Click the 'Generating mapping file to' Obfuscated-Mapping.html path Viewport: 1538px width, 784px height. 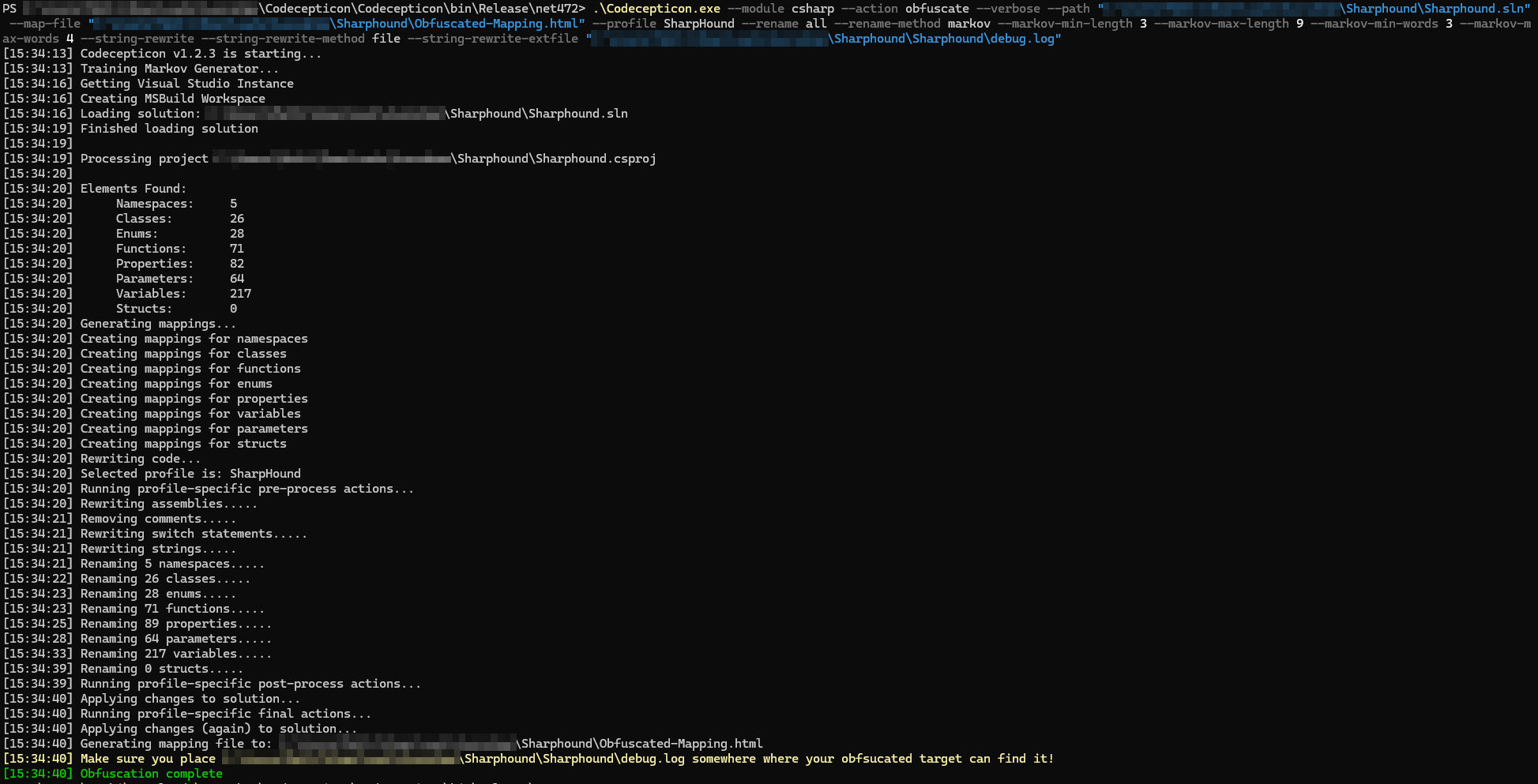pyautogui.click(x=641, y=744)
